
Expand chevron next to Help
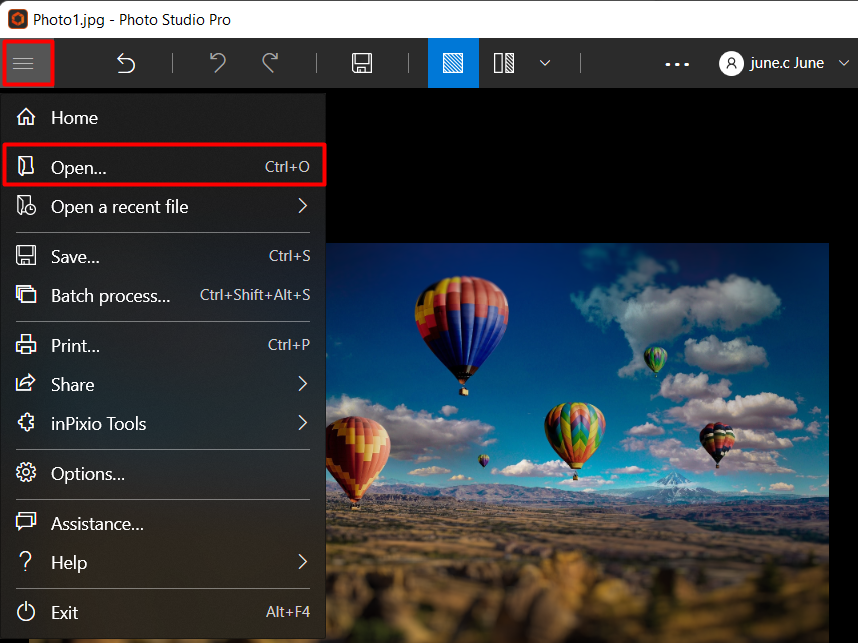click(303, 561)
